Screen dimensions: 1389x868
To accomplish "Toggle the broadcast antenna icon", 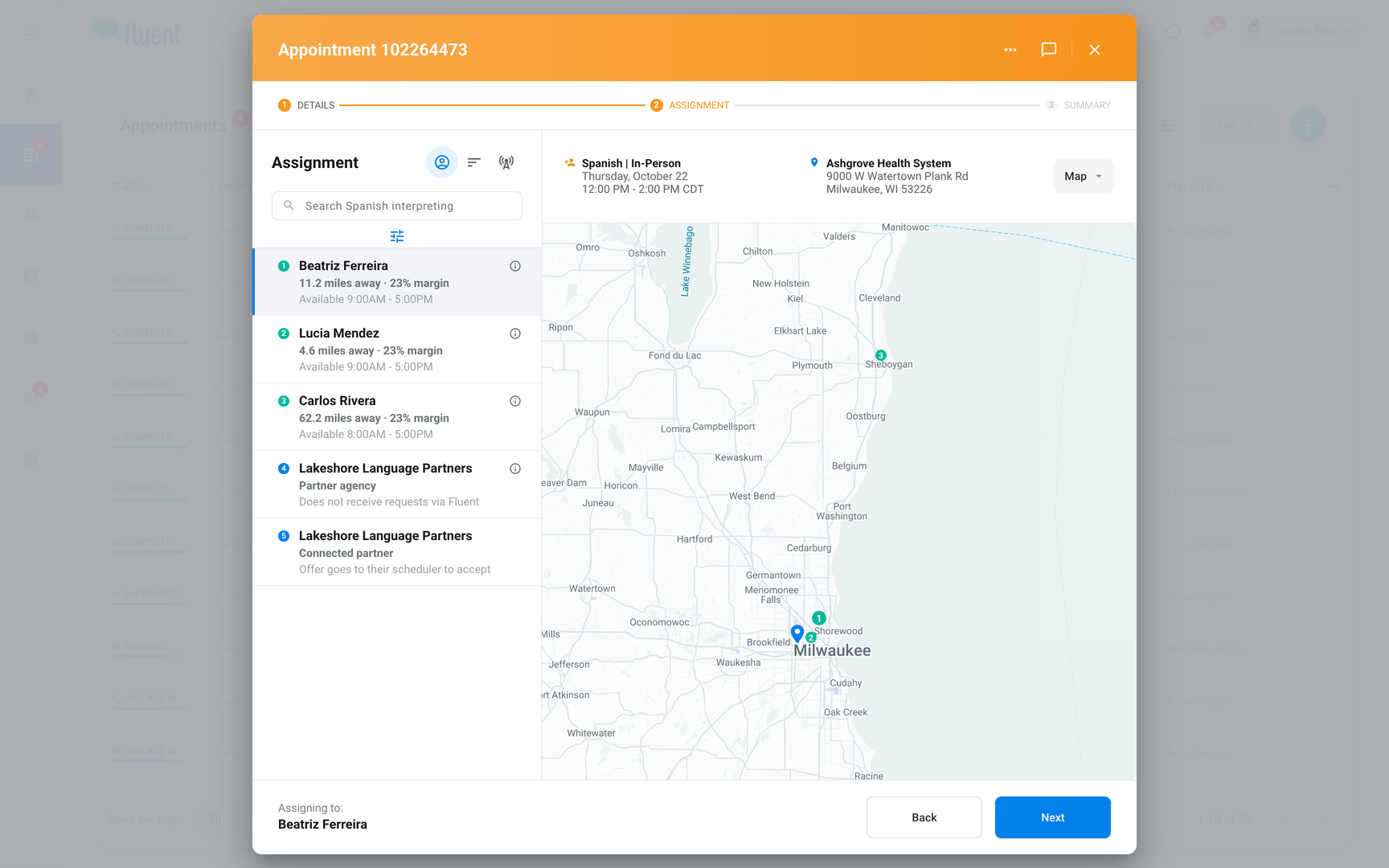I will pos(506,162).
